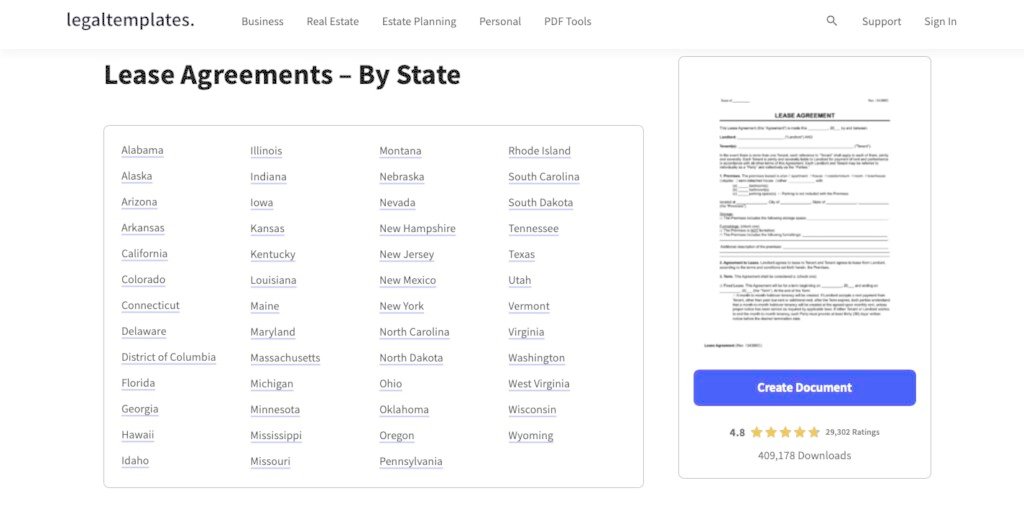
Task: Open the New York lease agreement
Action: point(401,306)
